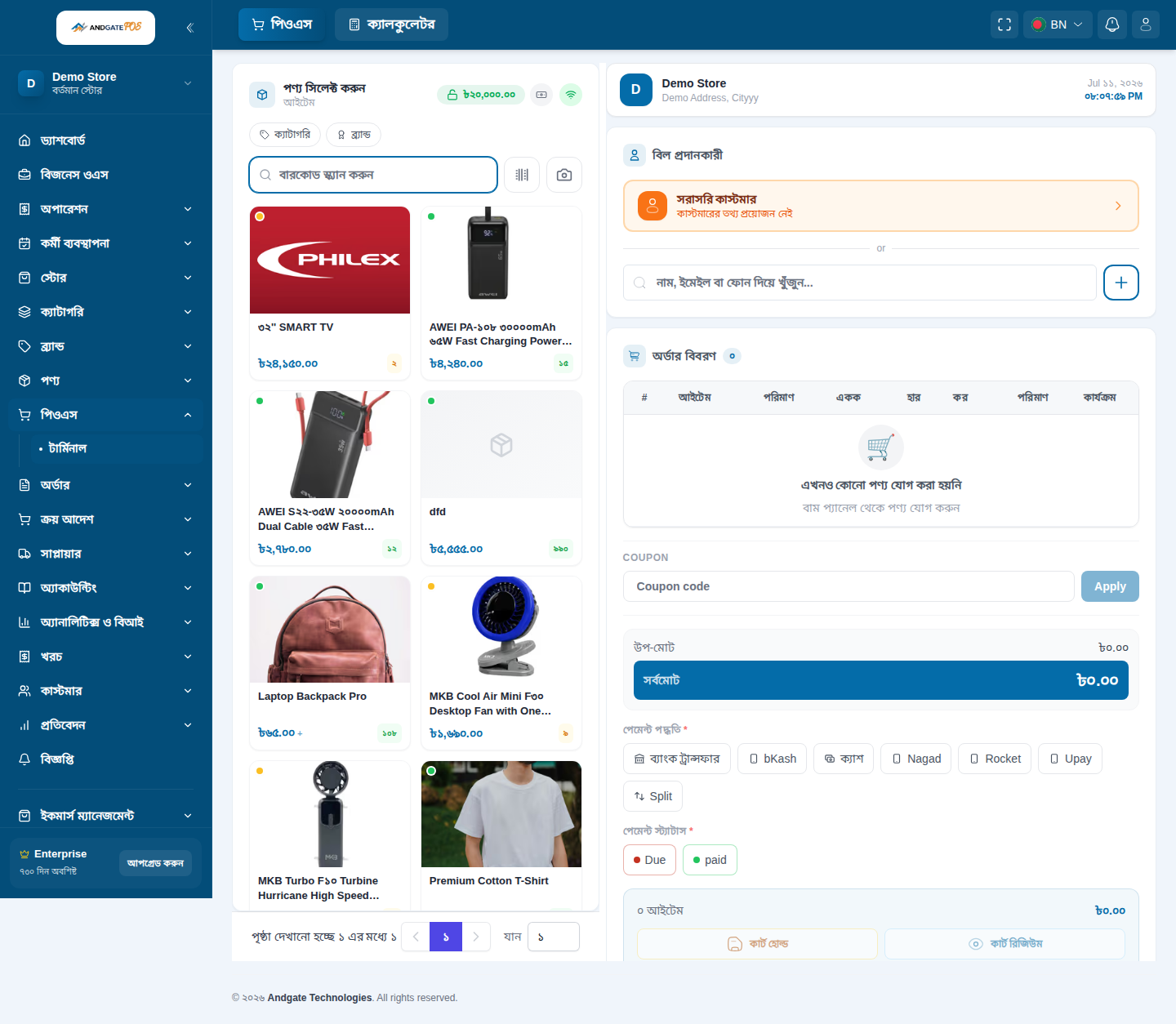Select ব্যাংক ট্রান্সফার (Bank transfer) payment method

point(676,759)
